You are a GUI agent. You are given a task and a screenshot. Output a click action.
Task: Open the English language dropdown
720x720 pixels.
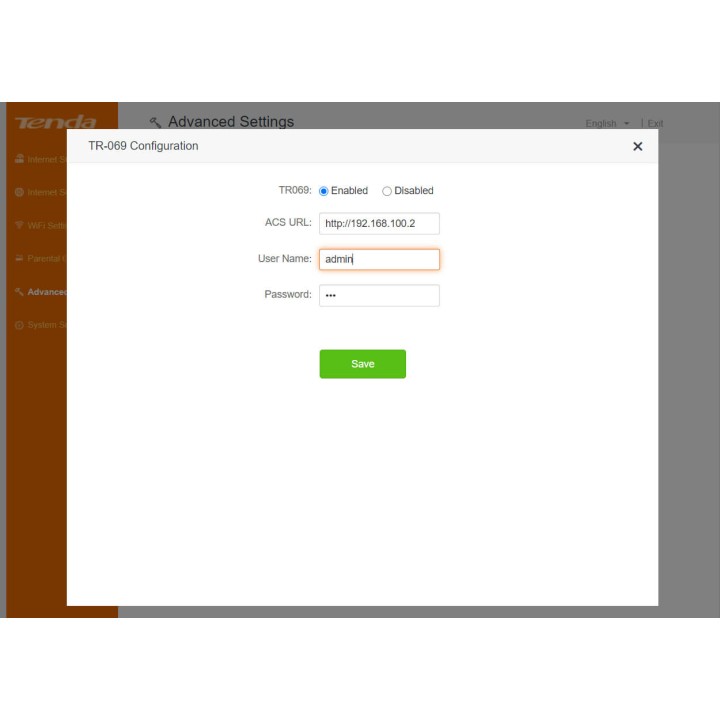607,124
